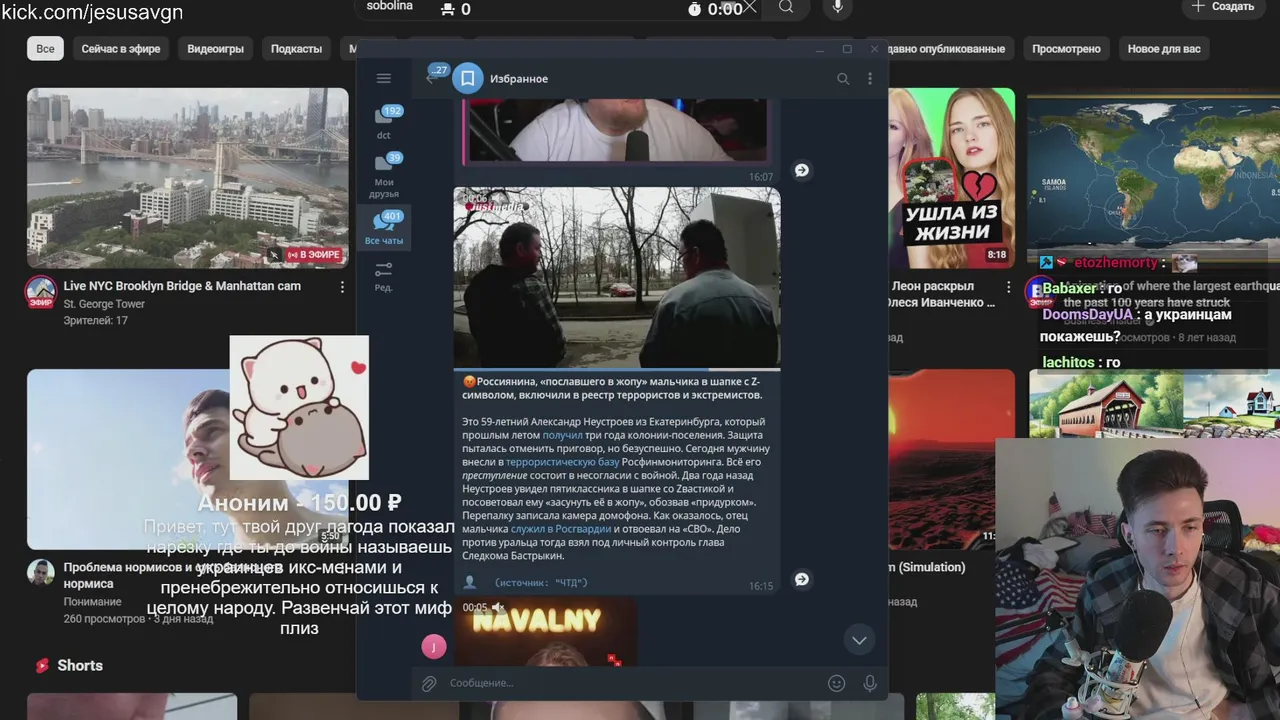Open the Понимание channel avatar
Image resolution: width=1280 pixels, height=720 pixels.
click(x=41, y=573)
